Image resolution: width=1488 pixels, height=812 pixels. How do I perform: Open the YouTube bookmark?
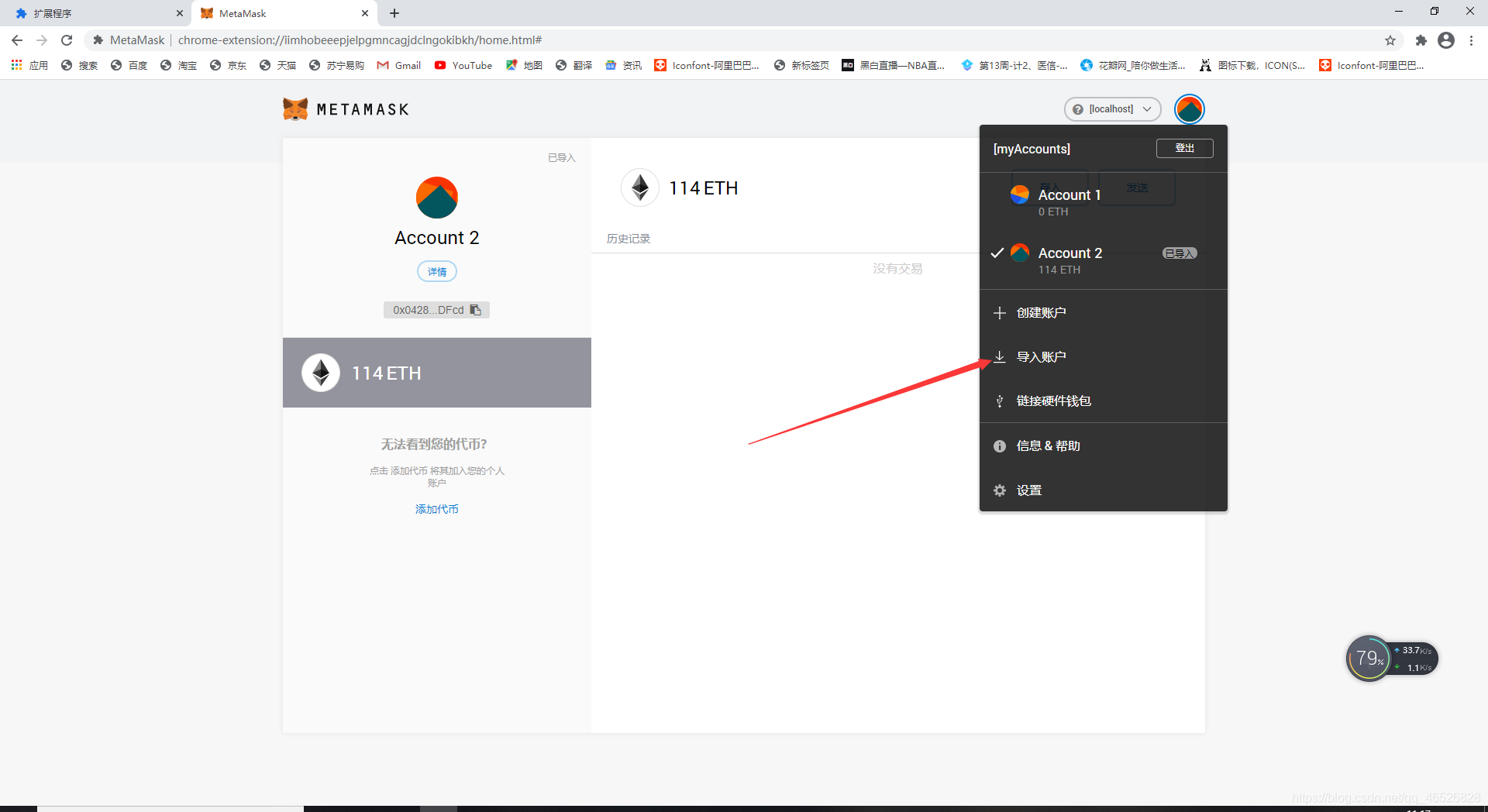pos(463,65)
